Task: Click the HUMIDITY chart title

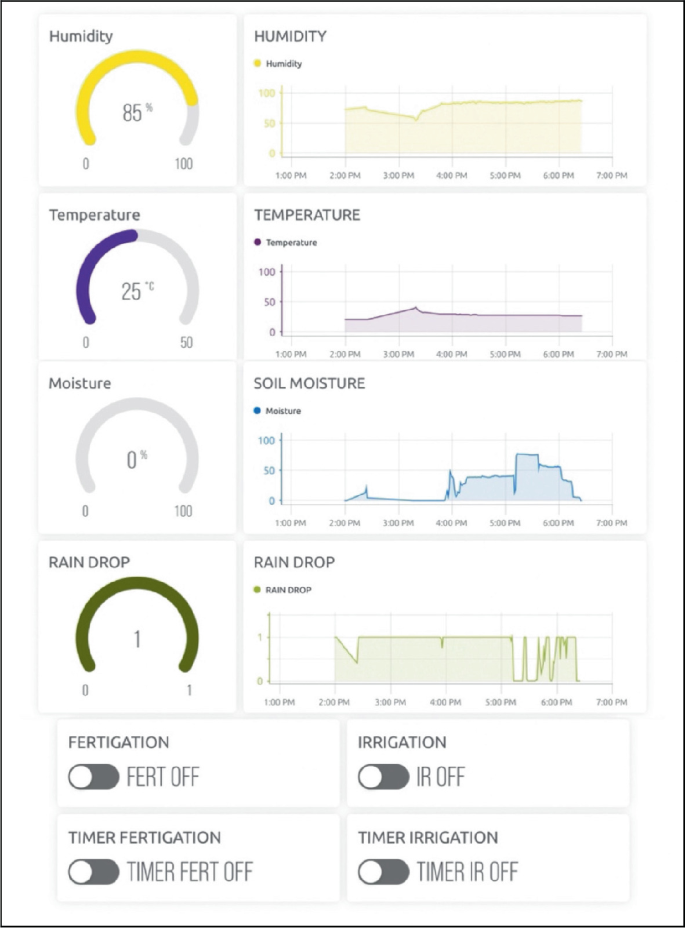Action: [x=290, y=36]
